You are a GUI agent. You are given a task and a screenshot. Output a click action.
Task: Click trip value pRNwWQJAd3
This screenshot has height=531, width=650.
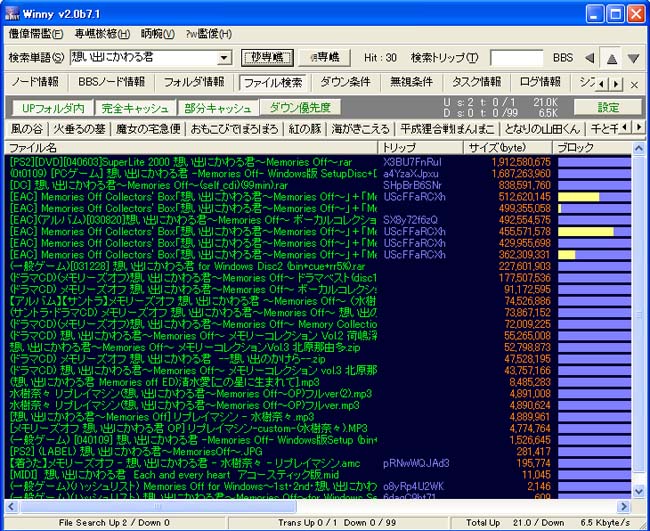[416, 463]
